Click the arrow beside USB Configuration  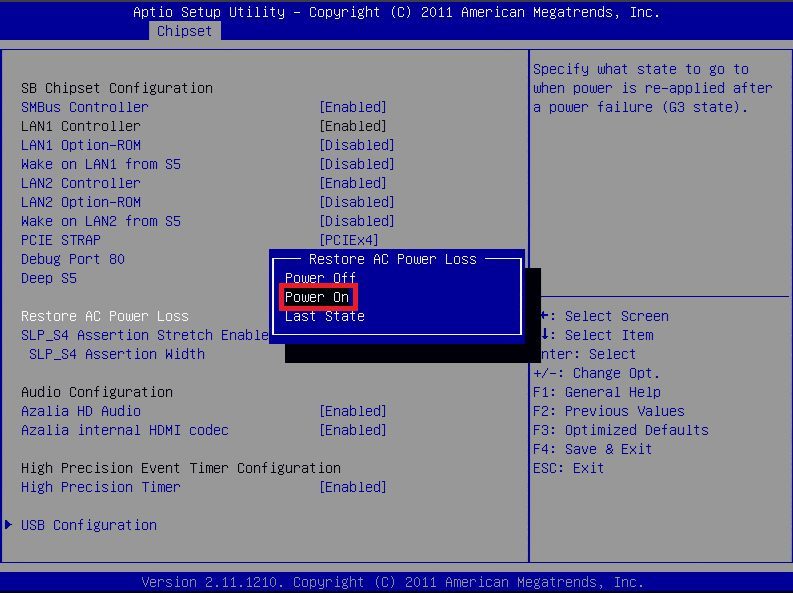(x=8, y=525)
